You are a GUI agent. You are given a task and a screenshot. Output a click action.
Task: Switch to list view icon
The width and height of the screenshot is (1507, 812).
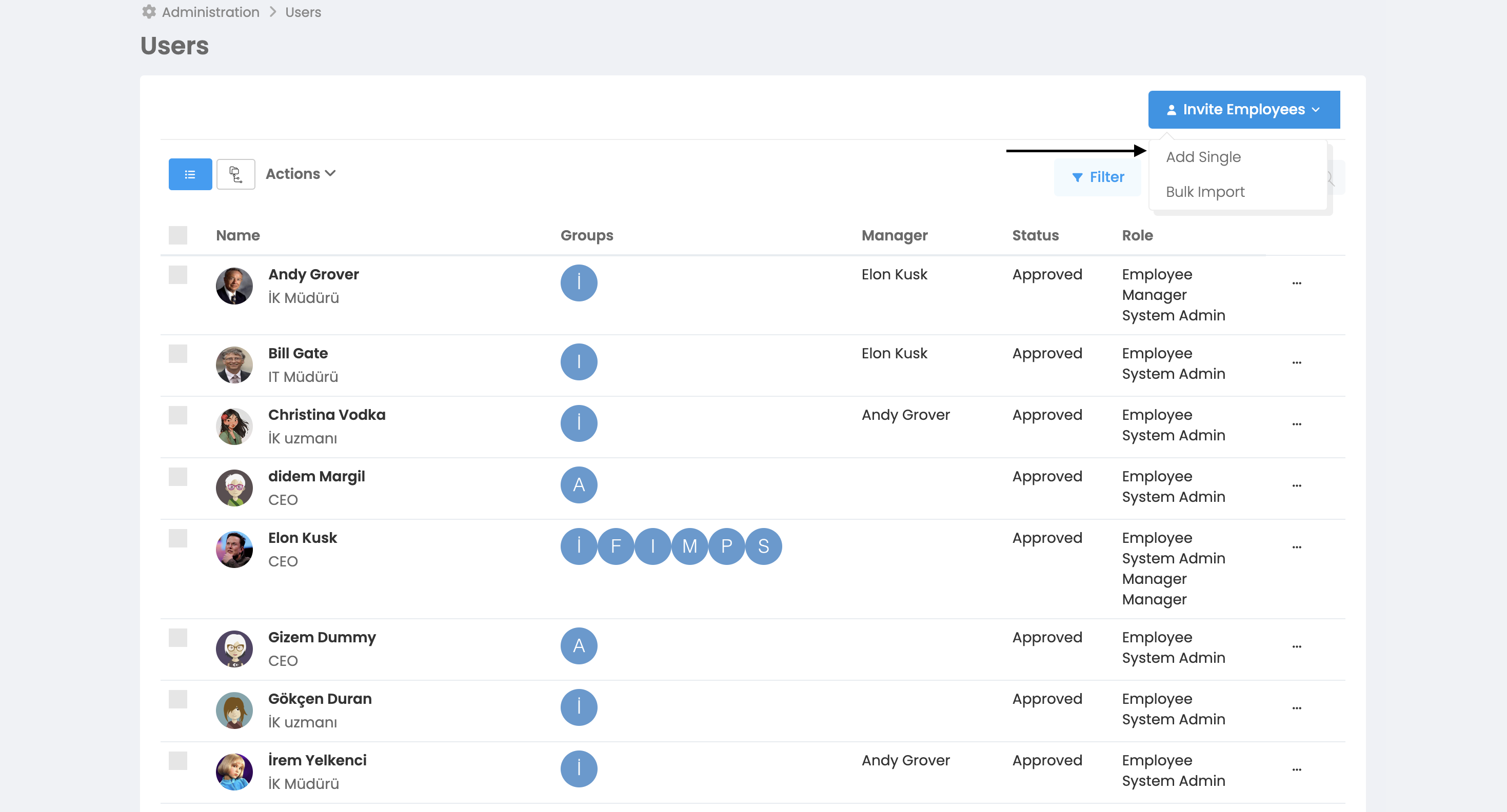click(190, 174)
